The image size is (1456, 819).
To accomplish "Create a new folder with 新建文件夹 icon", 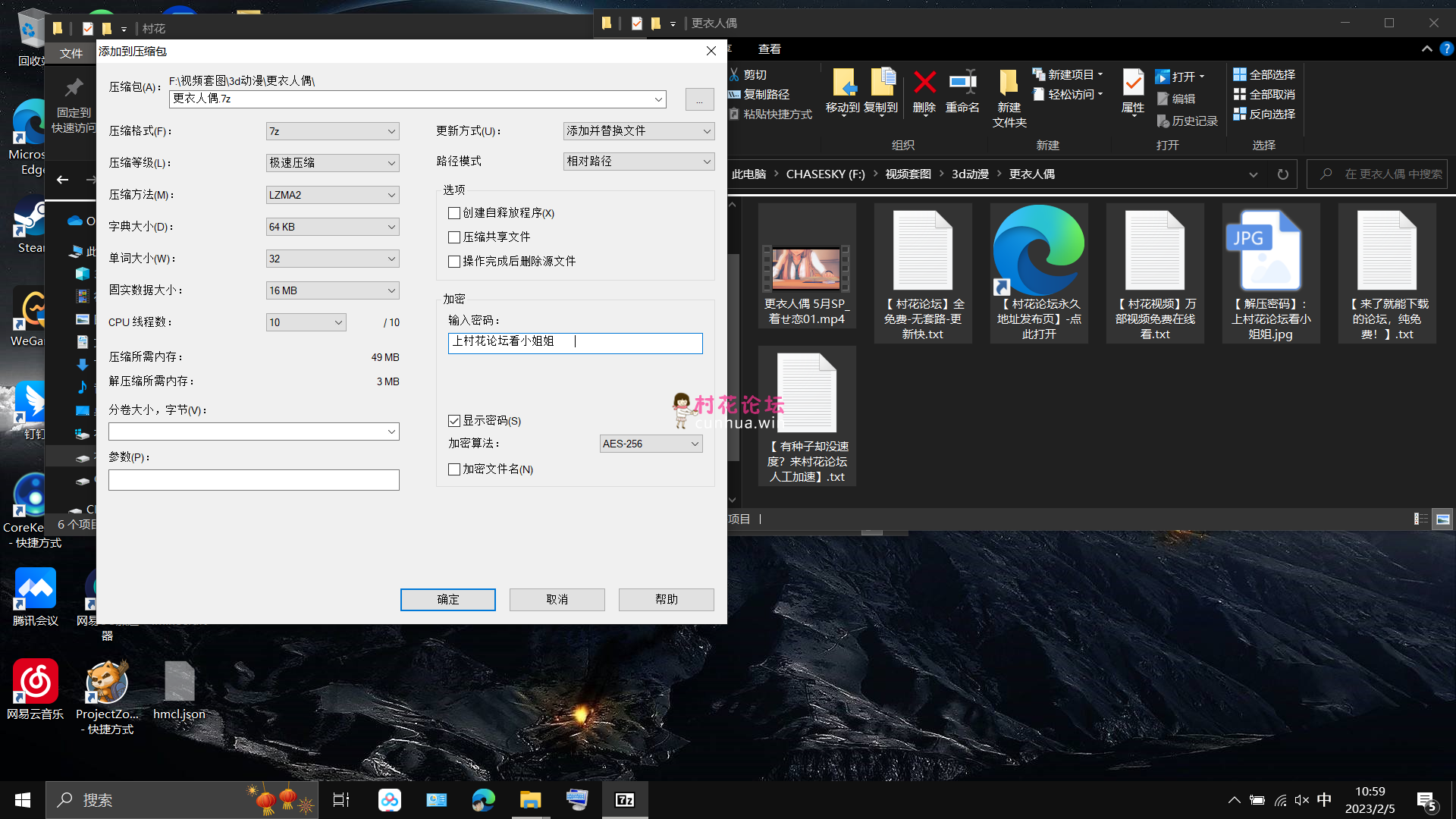I will [1009, 98].
